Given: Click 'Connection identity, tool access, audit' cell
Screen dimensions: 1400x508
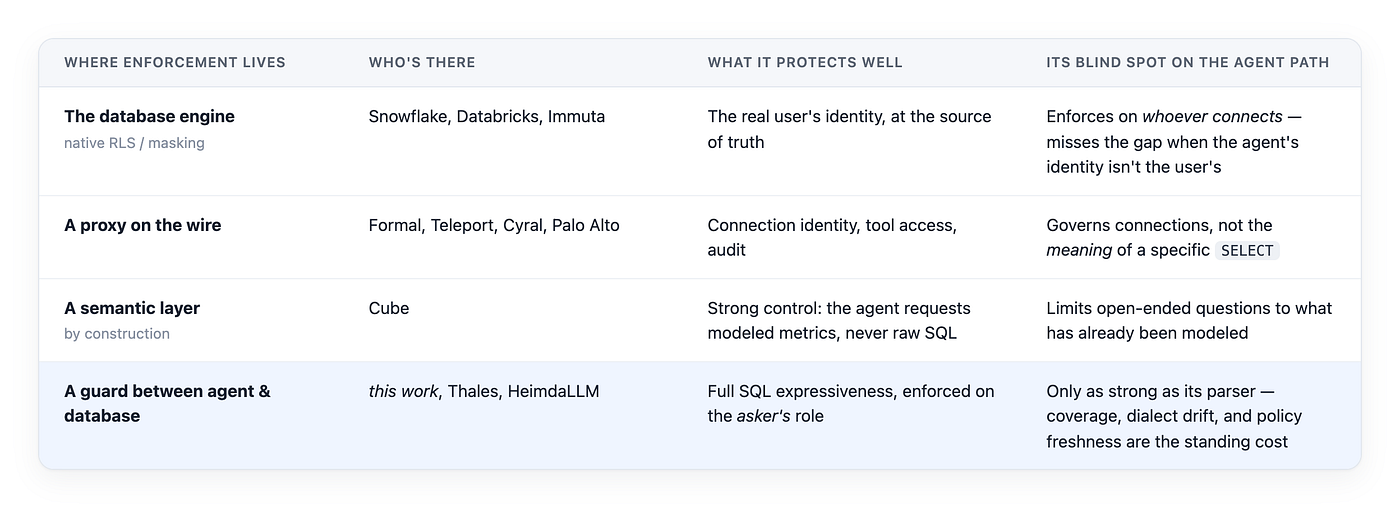Looking at the screenshot, I should tap(832, 237).
